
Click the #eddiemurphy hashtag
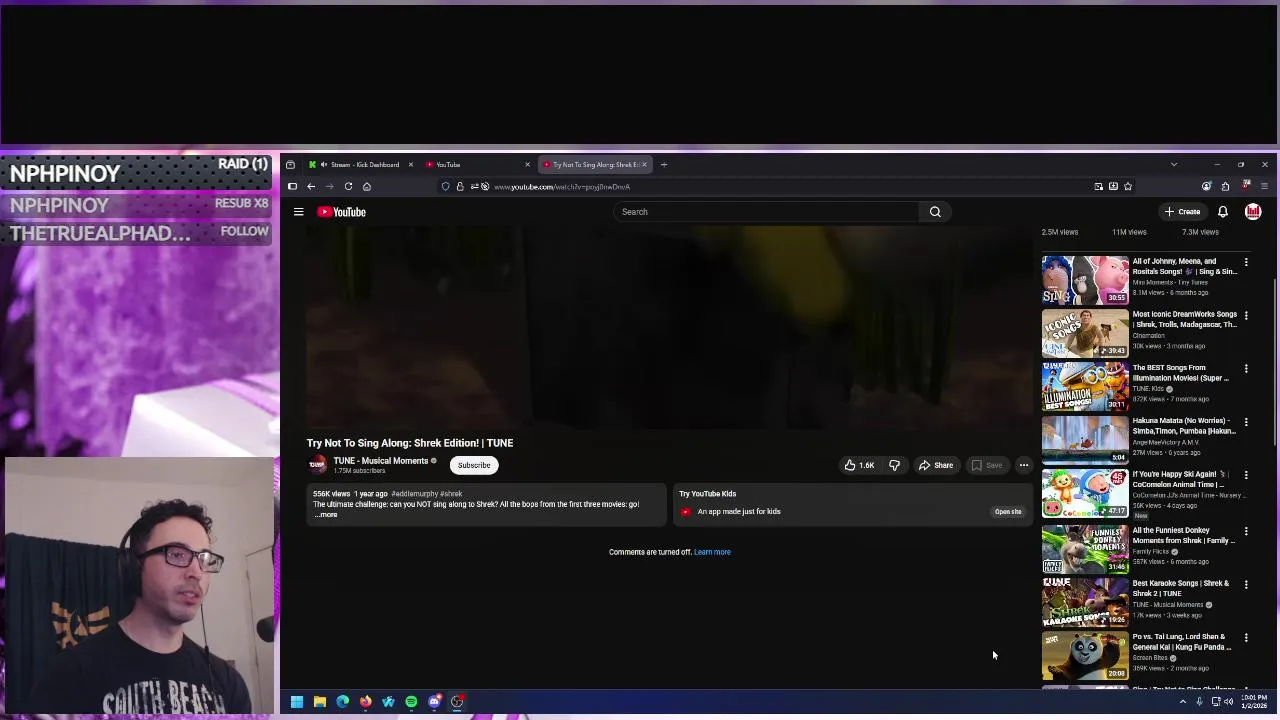(414, 494)
